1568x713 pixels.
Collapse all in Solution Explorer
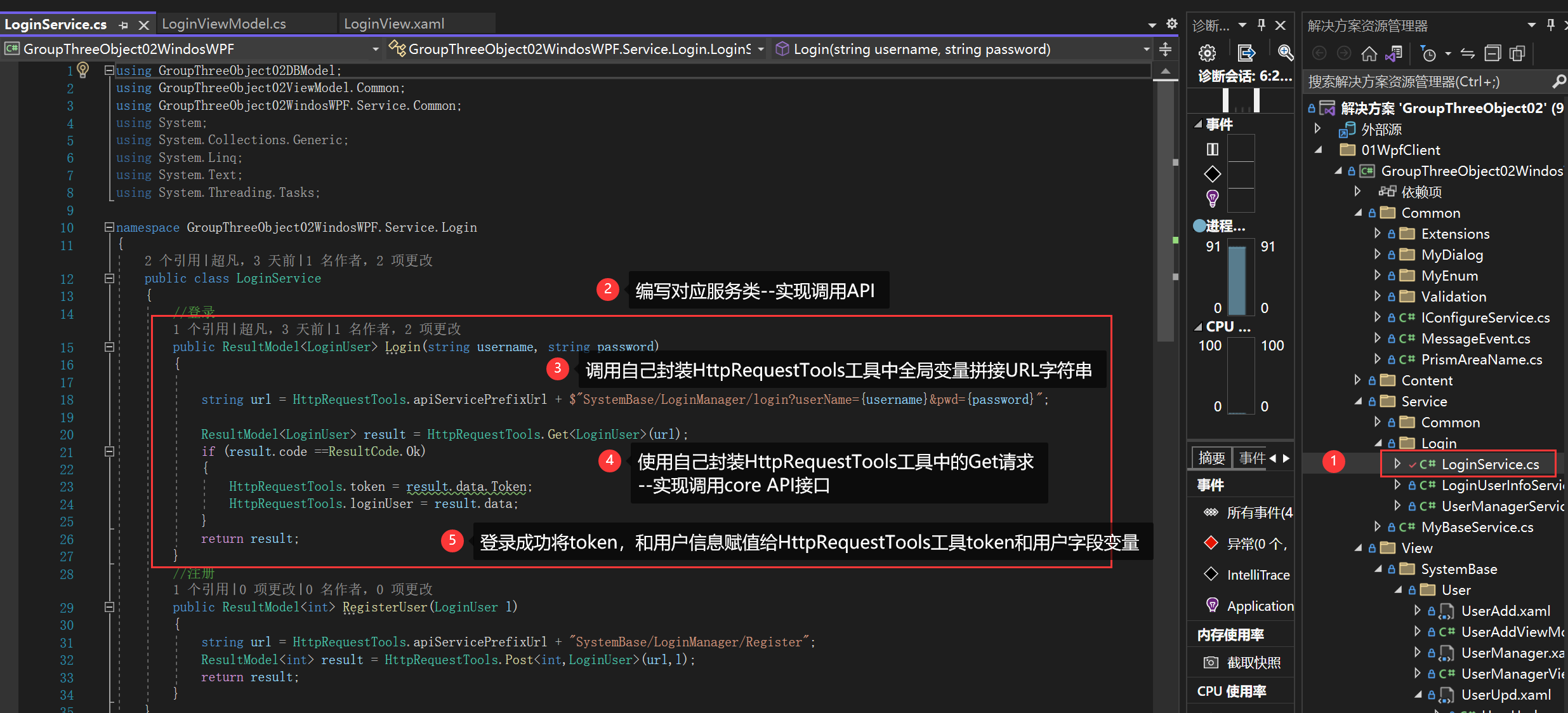[1493, 54]
